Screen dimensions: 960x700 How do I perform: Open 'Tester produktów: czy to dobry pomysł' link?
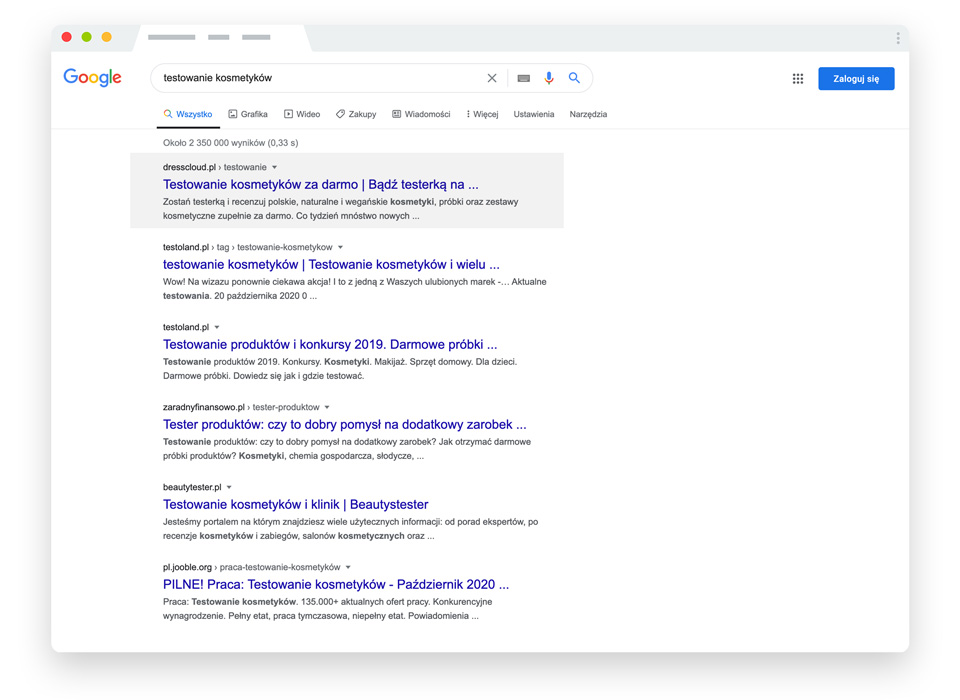click(x=345, y=424)
